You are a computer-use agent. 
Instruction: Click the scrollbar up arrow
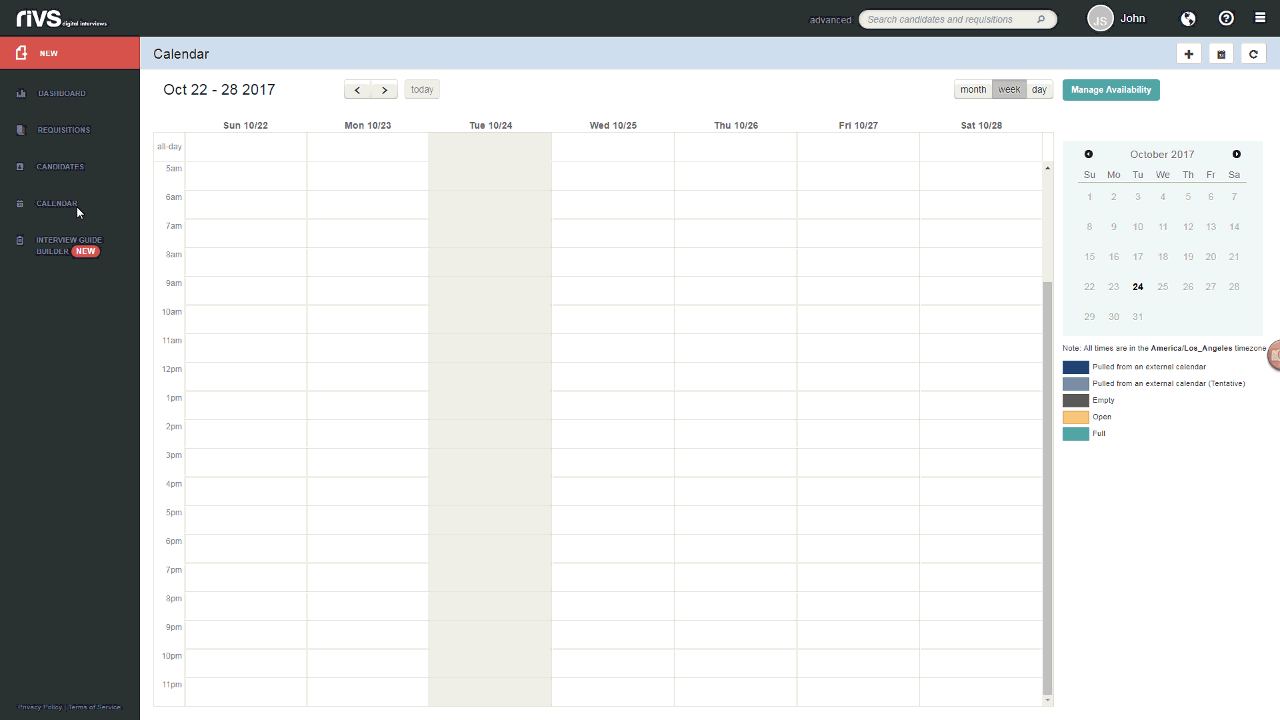pos(1048,168)
